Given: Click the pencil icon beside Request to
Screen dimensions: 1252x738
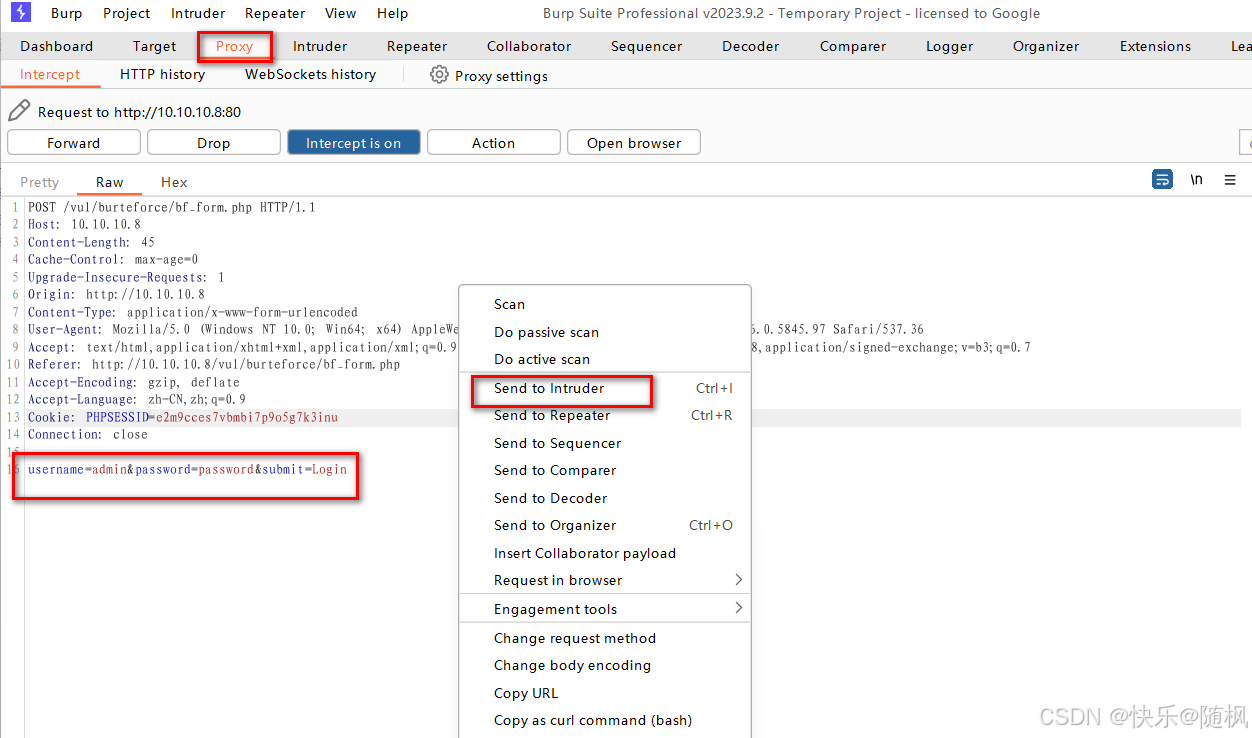Looking at the screenshot, I should pos(19,111).
